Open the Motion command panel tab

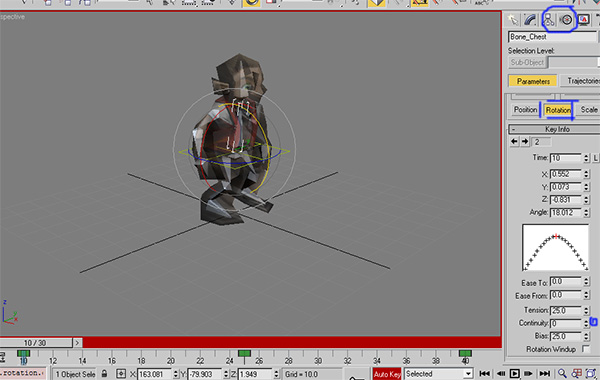pyautogui.click(x=566, y=20)
